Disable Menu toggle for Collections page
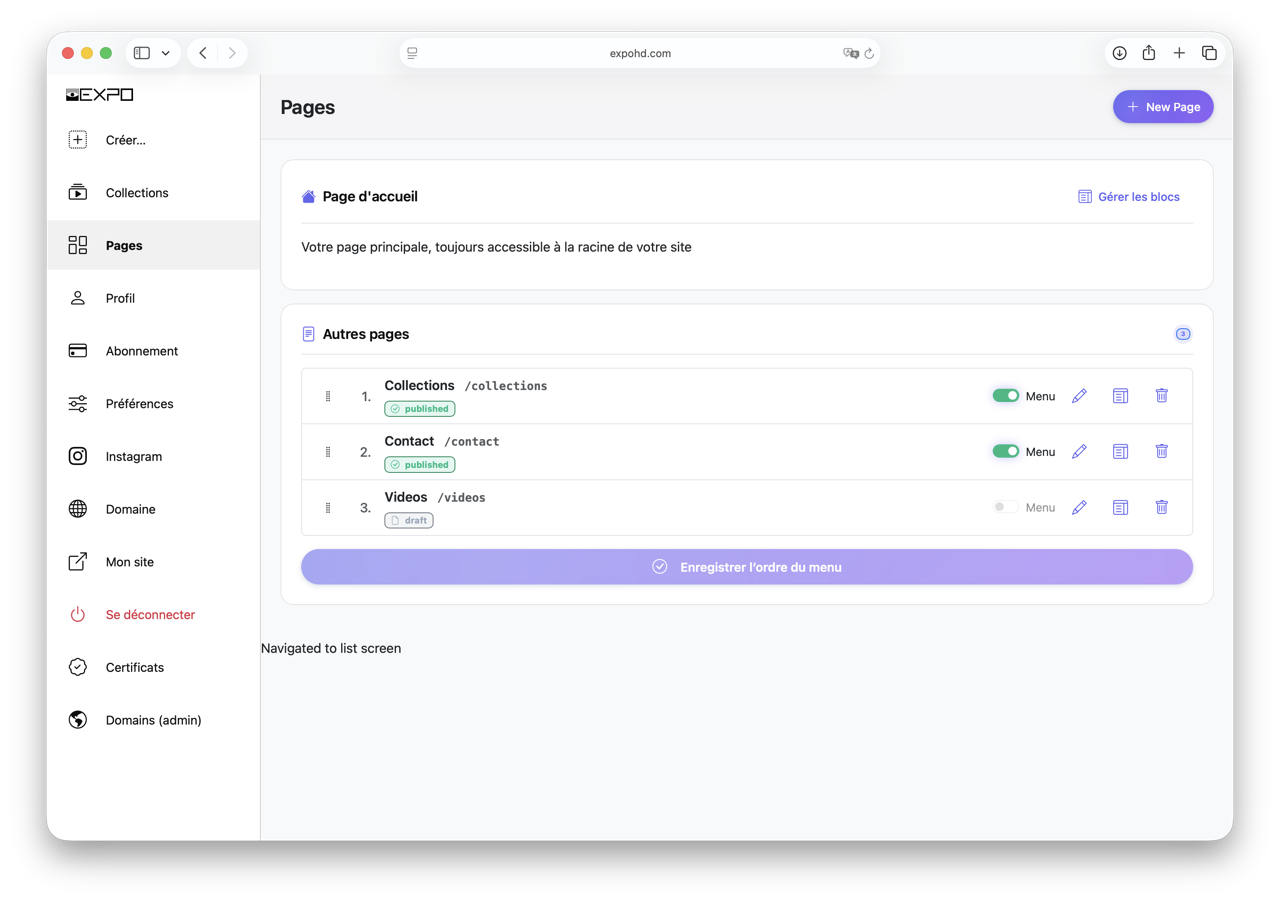Image resolution: width=1280 pixels, height=902 pixels. coord(1005,396)
